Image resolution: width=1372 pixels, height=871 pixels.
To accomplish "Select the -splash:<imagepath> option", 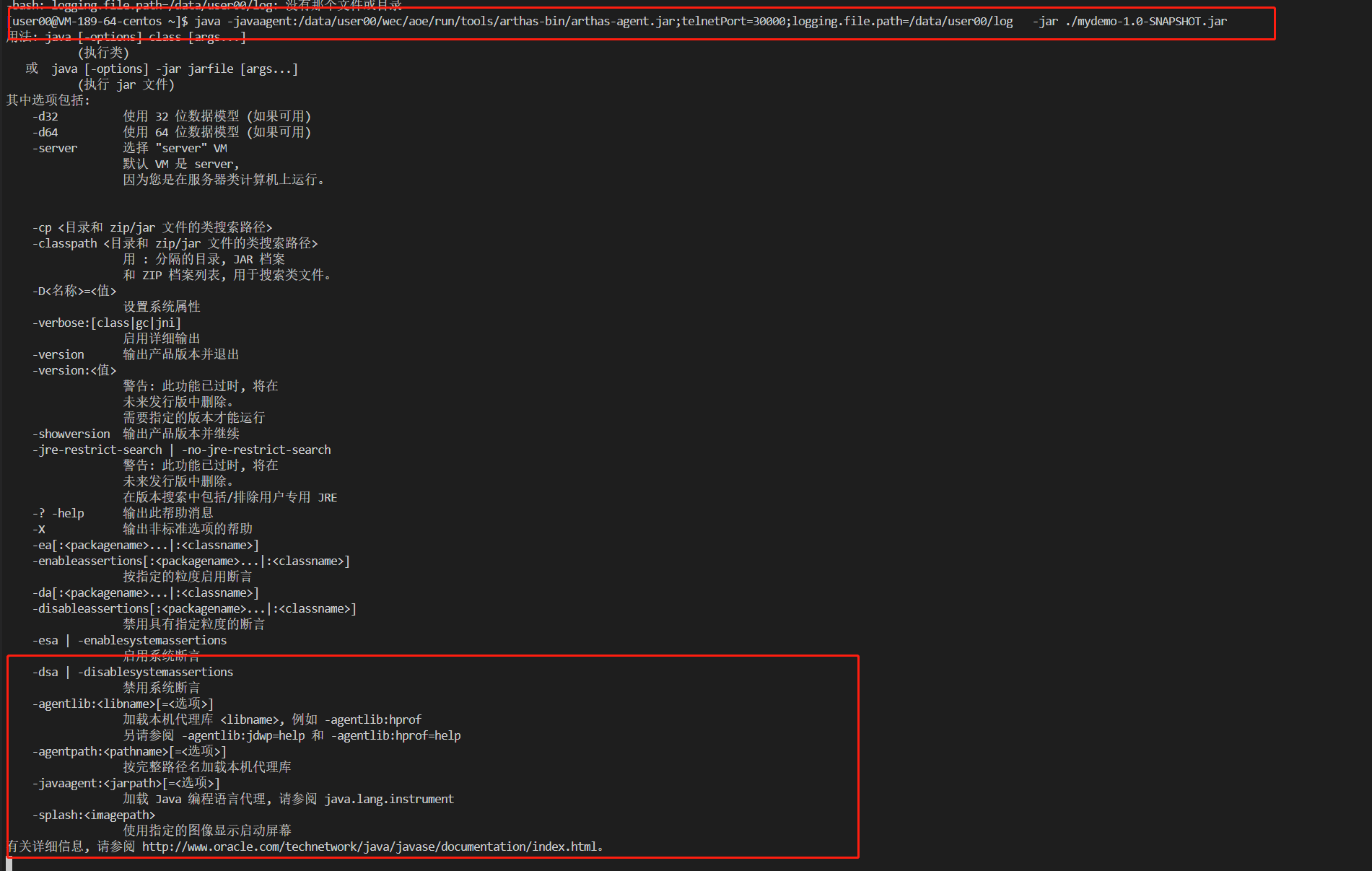I will click(x=95, y=814).
